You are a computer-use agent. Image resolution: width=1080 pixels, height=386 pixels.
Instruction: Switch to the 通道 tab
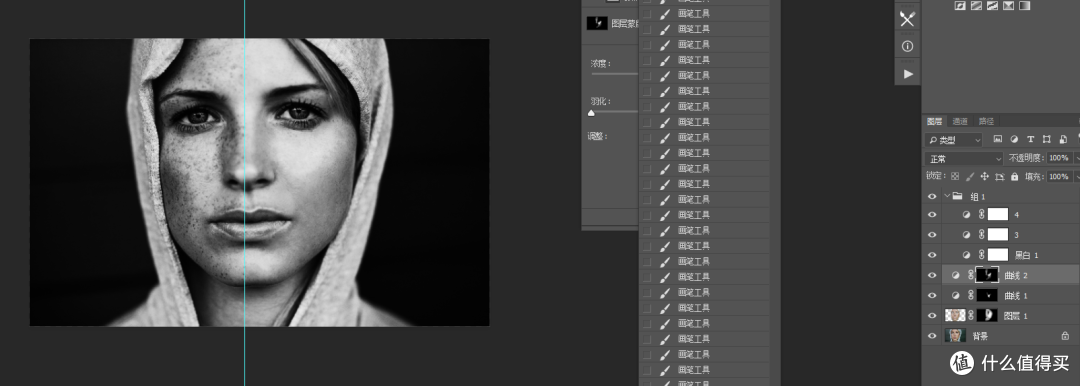(959, 121)
